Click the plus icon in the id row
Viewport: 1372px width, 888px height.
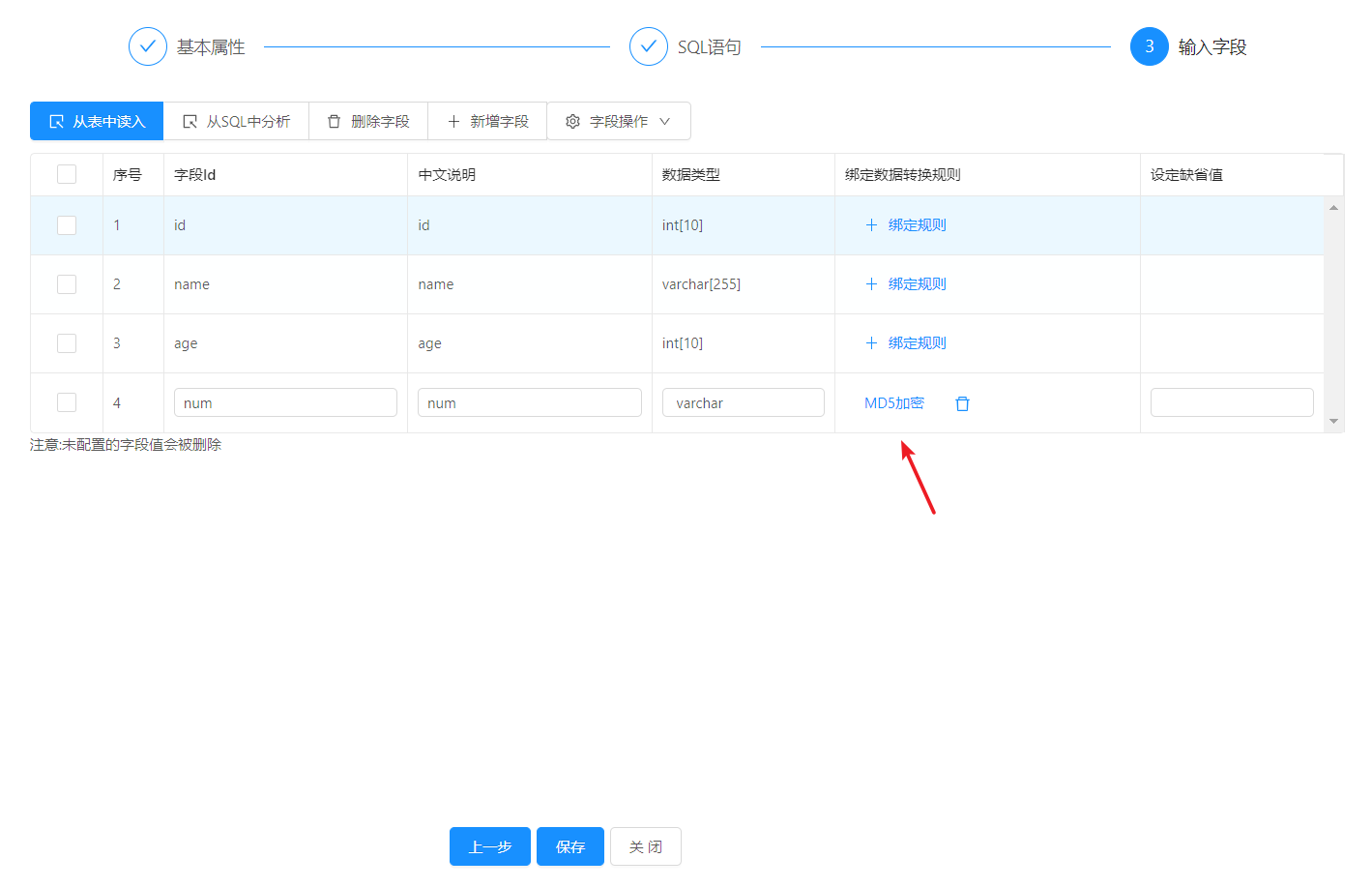[871, 225]
